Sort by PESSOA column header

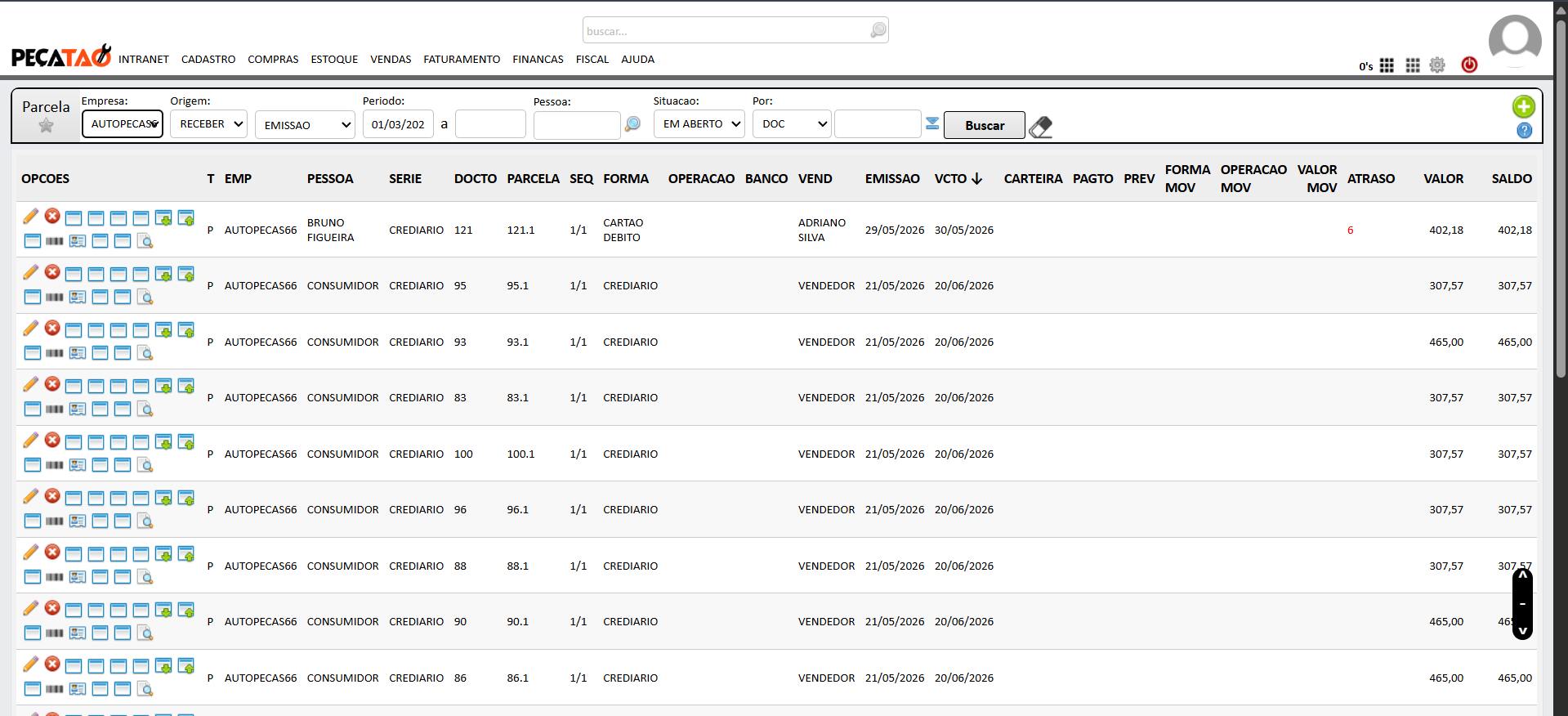coord(330,179)
